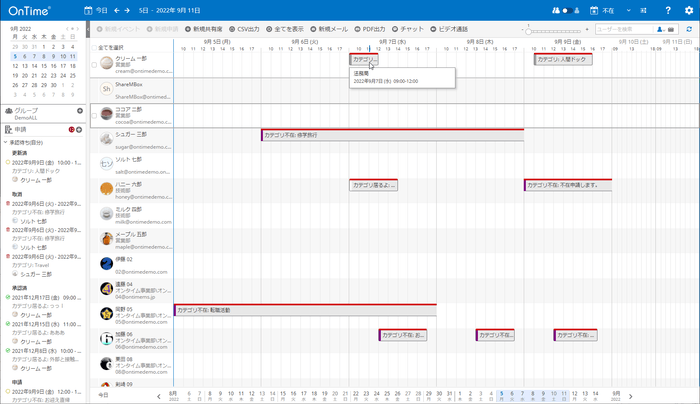The height and width of the screenshot is (404, 700).
Task: Click the help question mark icon
Action: (x=667, y=9)
